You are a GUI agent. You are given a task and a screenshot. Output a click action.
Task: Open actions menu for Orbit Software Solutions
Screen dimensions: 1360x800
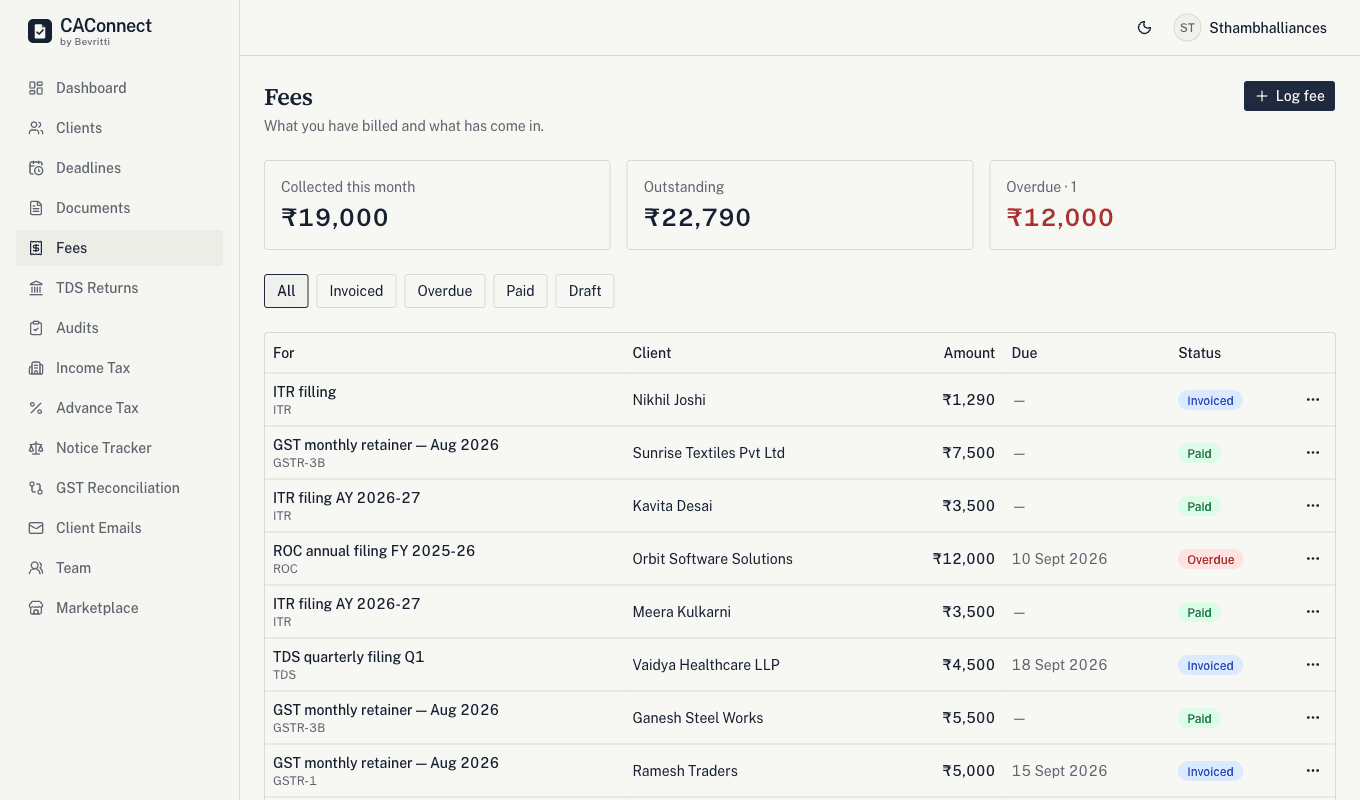(1313, 559)
